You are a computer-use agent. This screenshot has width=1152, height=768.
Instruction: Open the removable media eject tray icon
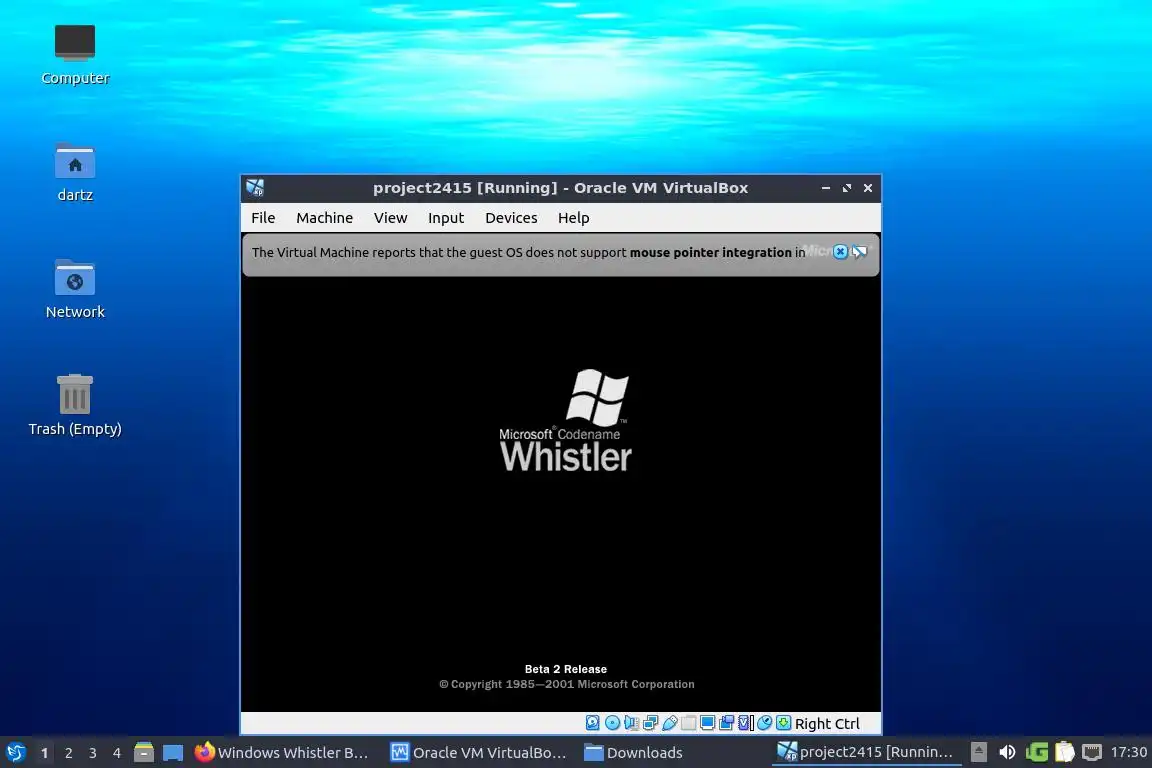979,752
